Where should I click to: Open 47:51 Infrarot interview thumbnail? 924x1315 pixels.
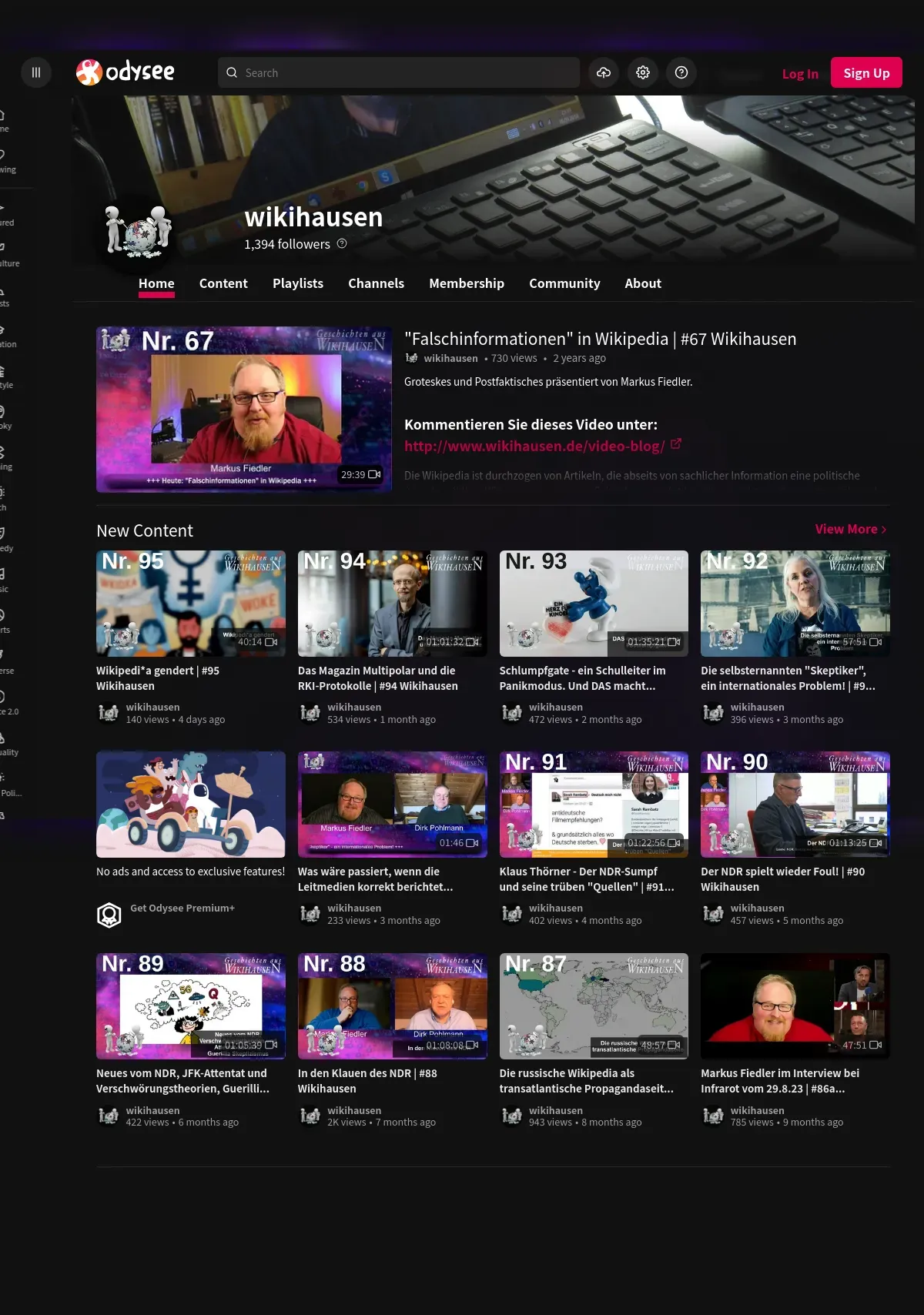(795, 1006)
